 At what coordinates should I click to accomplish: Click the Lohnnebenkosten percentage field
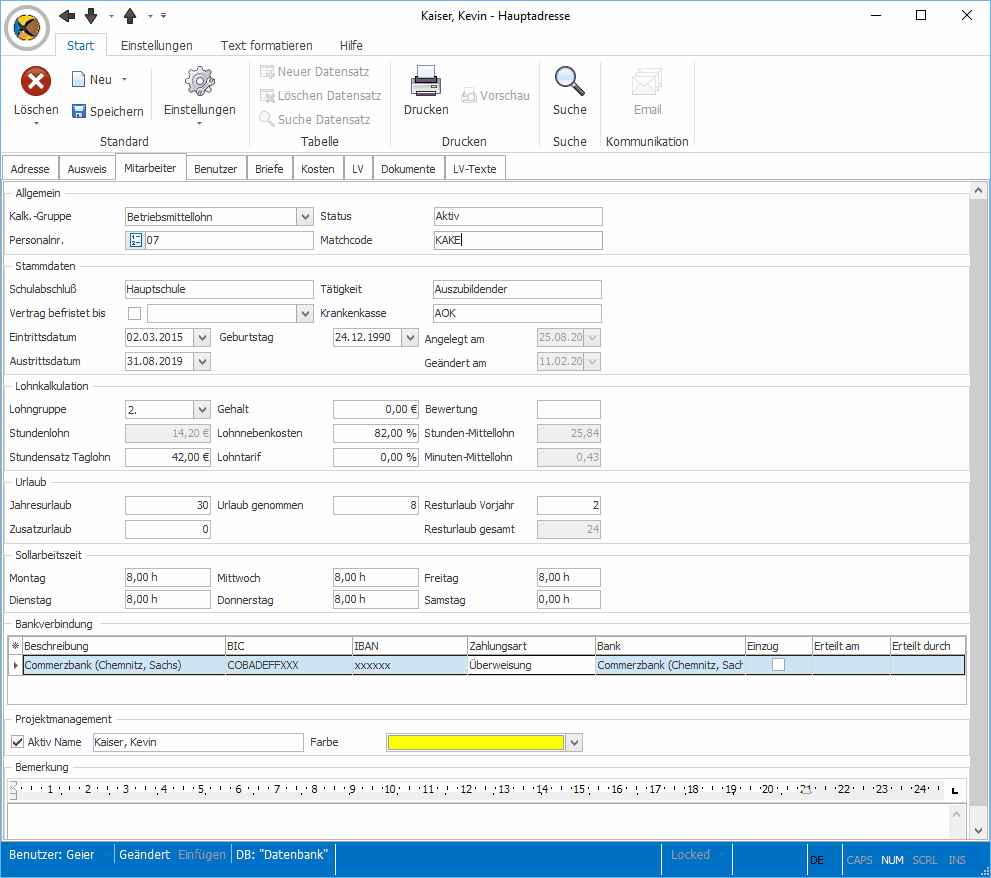(375, 434)
